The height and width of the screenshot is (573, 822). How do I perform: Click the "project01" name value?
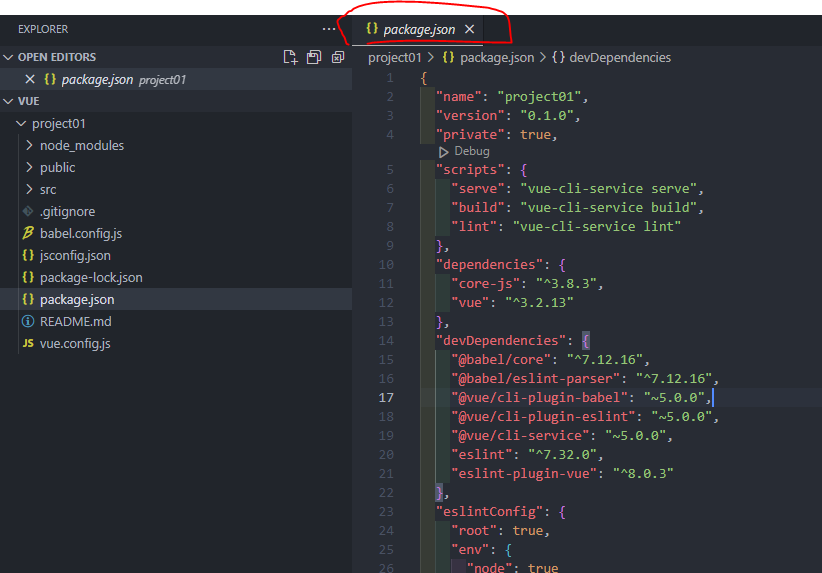[x=539, y=97]
